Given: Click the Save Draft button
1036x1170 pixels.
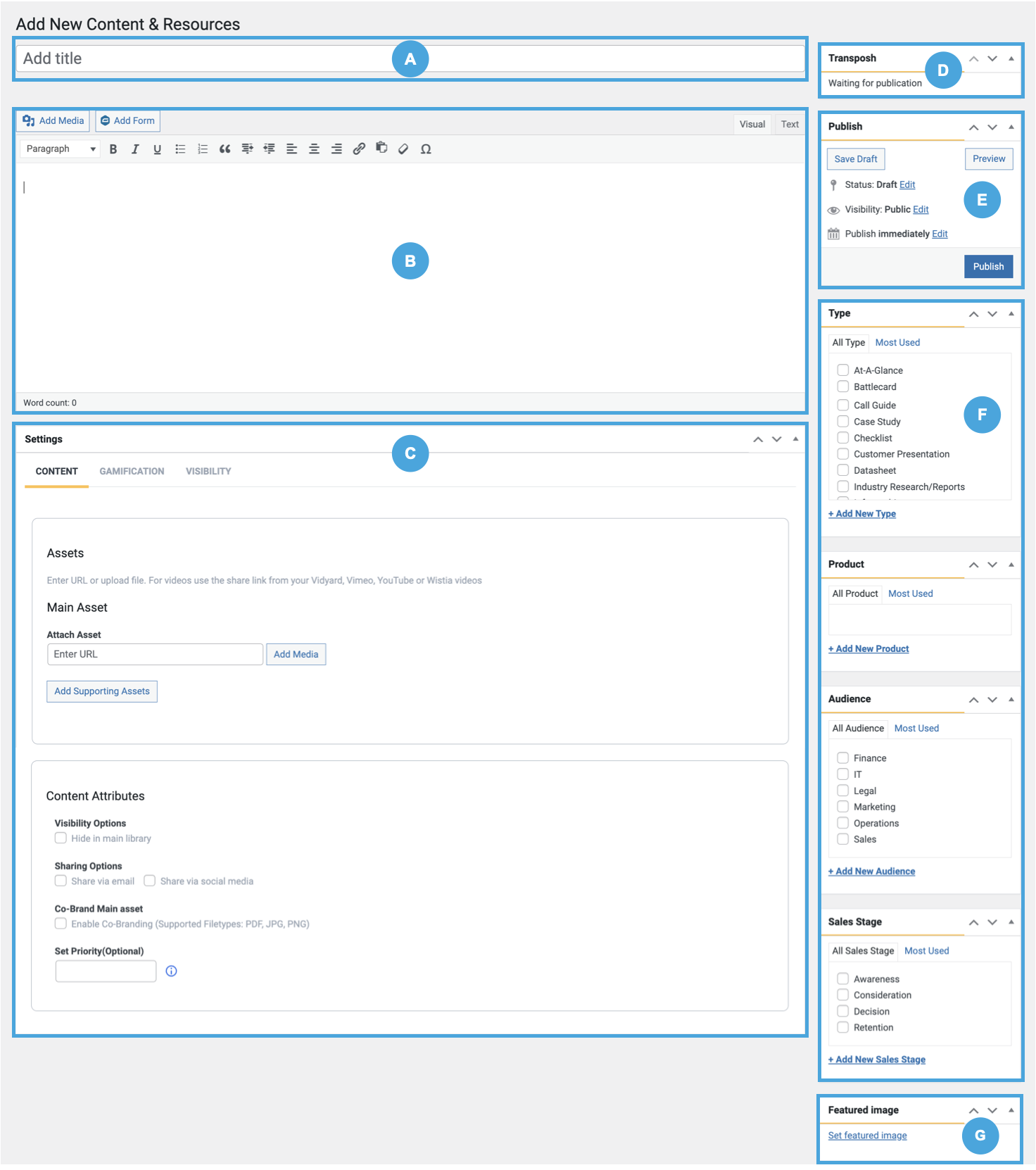Looking at the screenshot, I should coord(856,158).
